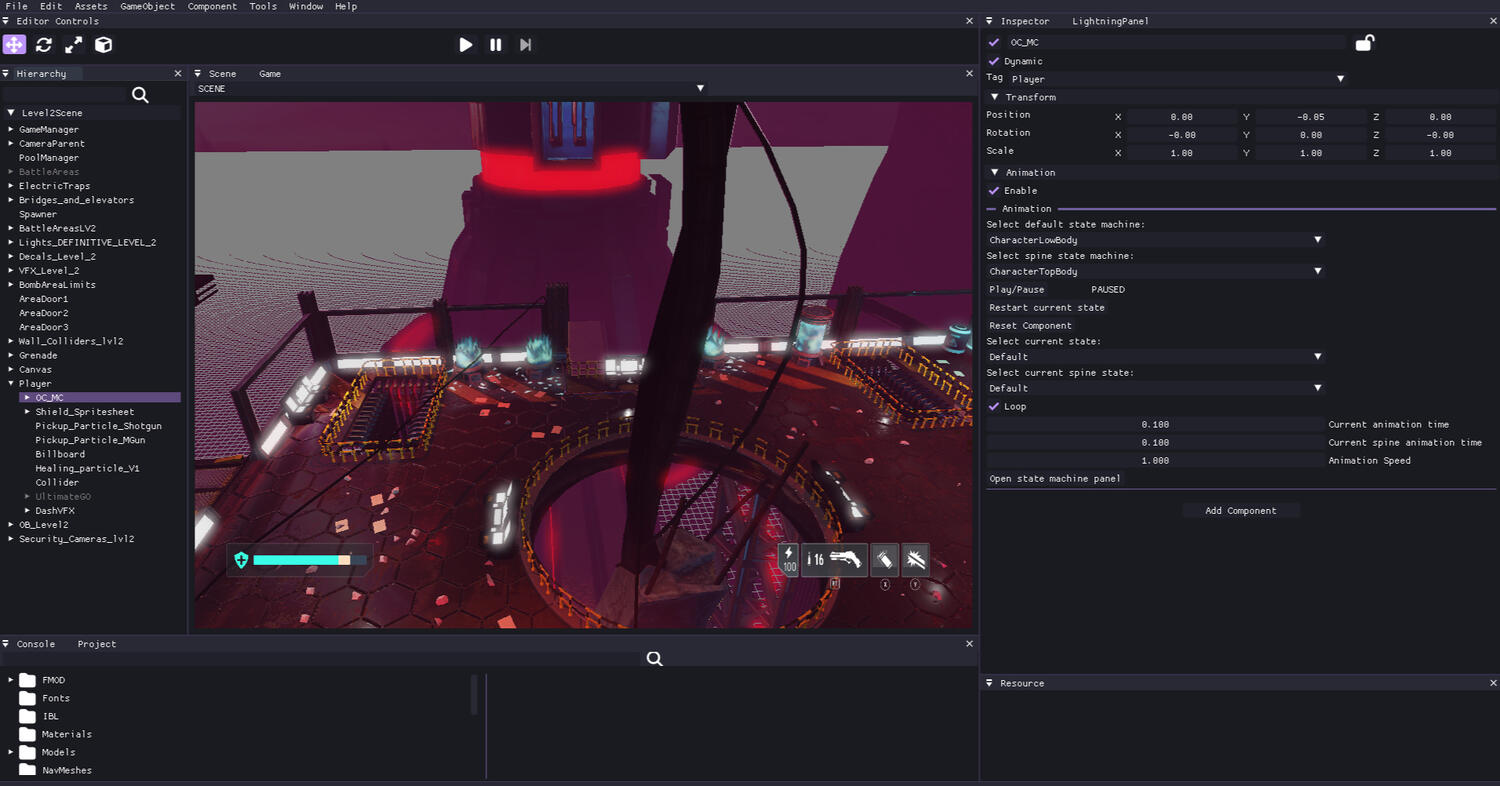Click the Animation Speed value field
Image resolution: width=1500 pixels, height=786 pixels.
click(1155, 461)
